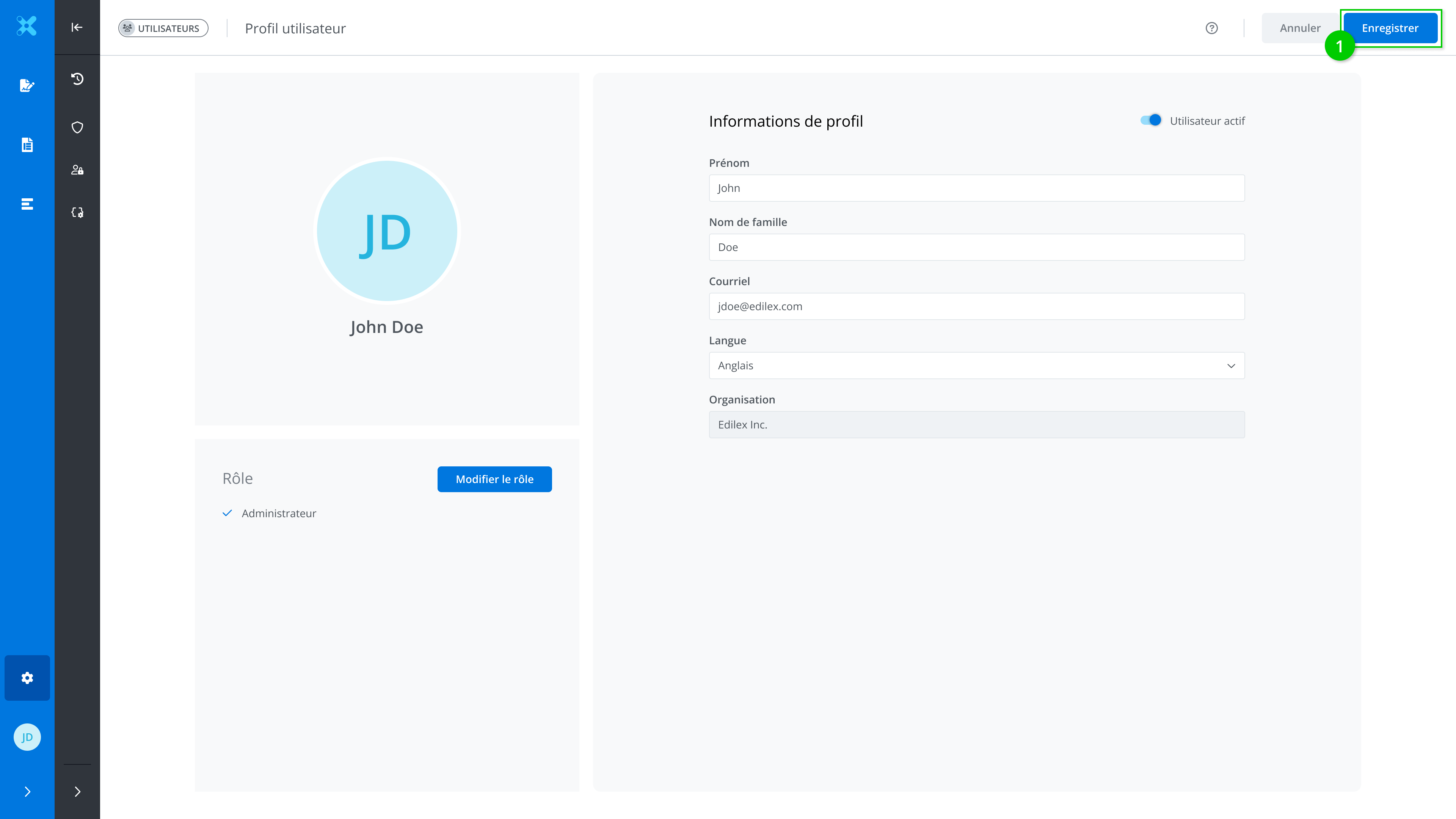Click the Courriel input field
The image size is (1456, 819).
(976, 306)
